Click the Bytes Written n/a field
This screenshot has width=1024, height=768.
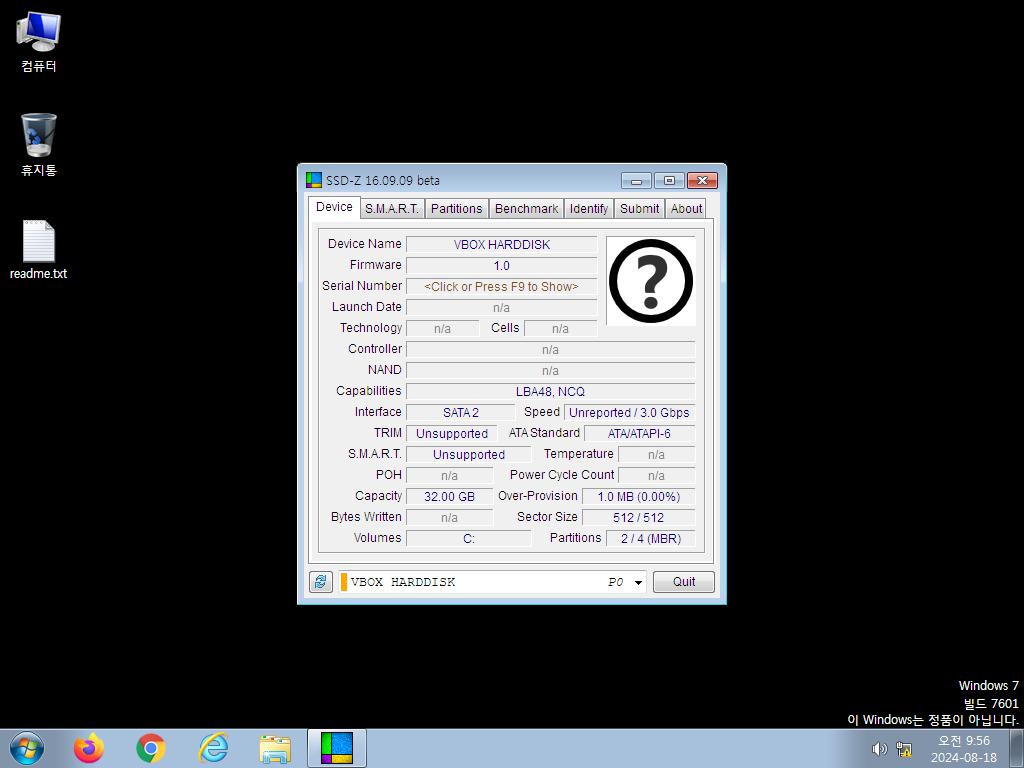click(449, 517)
